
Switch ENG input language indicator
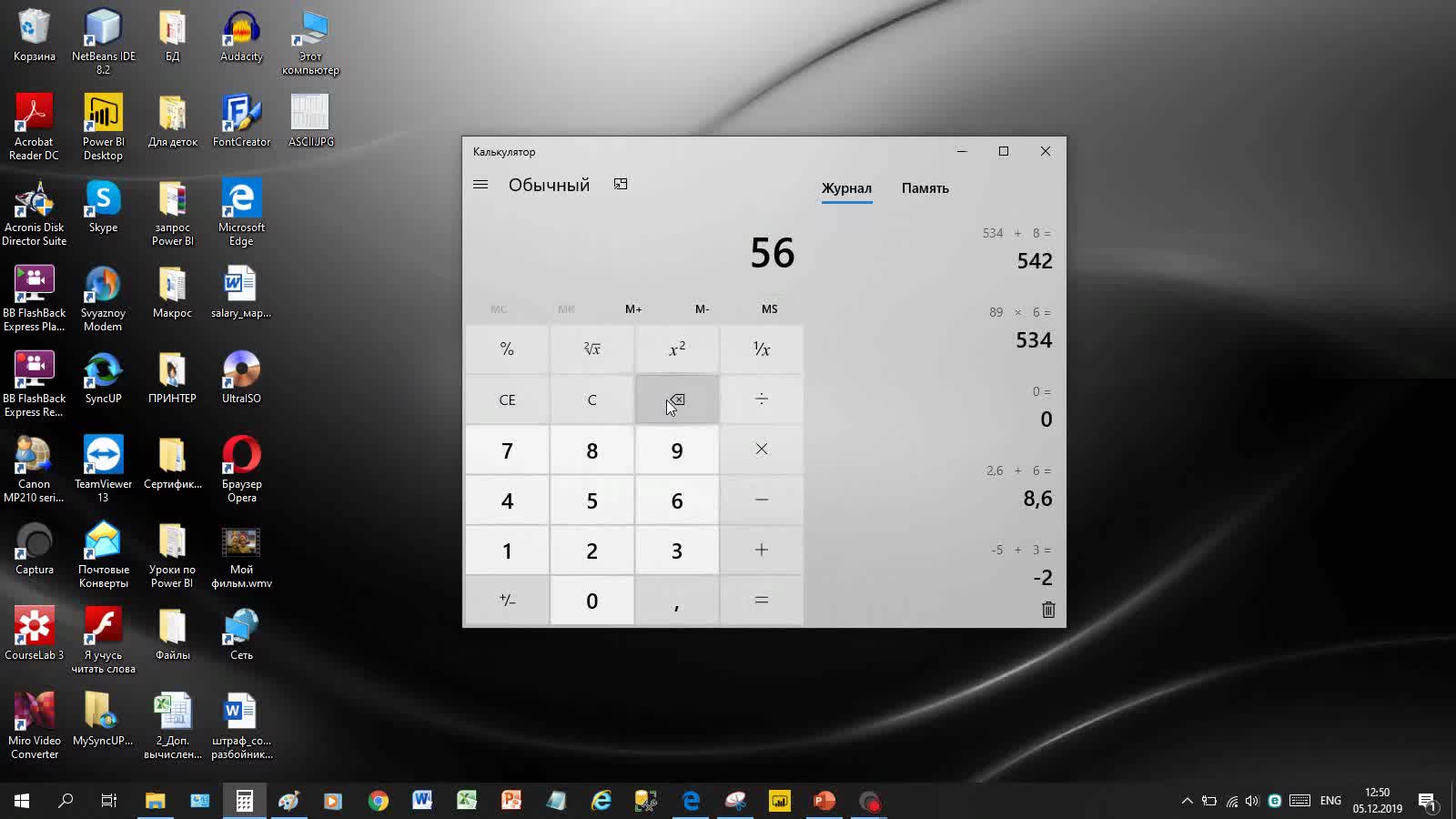[x=1330, y=801]
